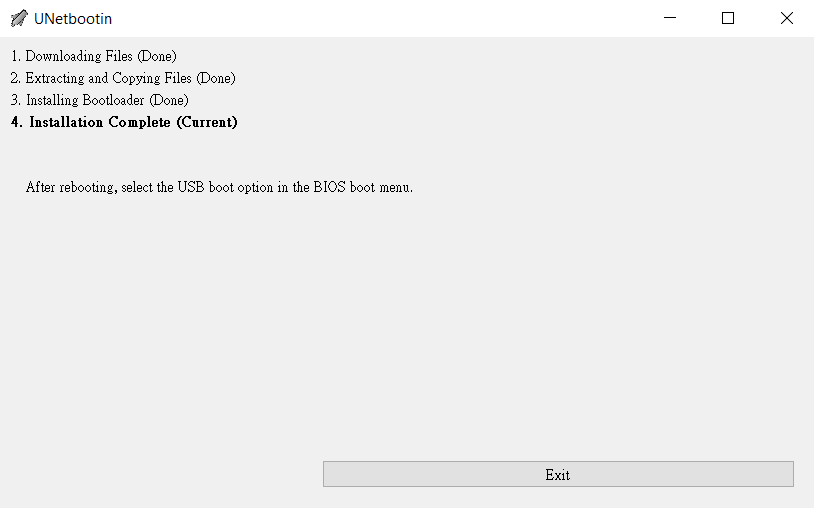Click the word USB in the message

tap(191, 187)
